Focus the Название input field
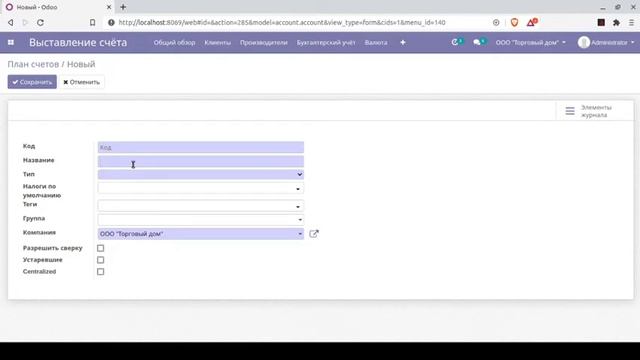640x360 pixels. pyautogui.click(x=201, y=161)
